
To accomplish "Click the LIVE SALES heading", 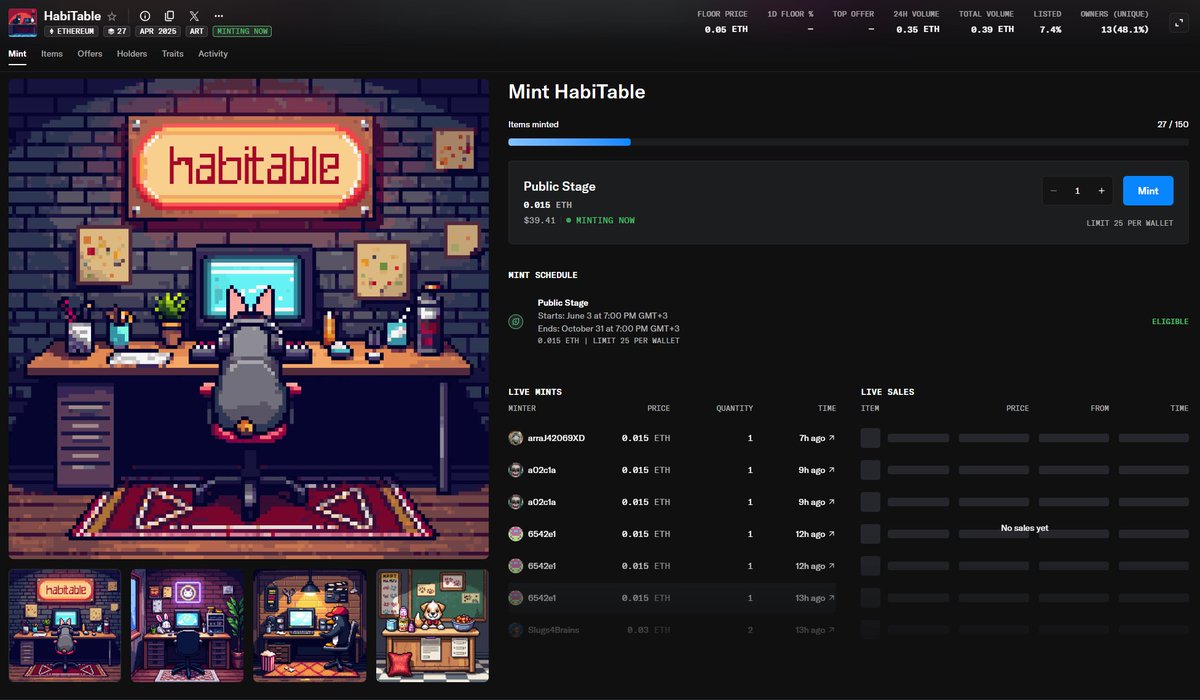I will pyautogui.click(x=887, y=392).
